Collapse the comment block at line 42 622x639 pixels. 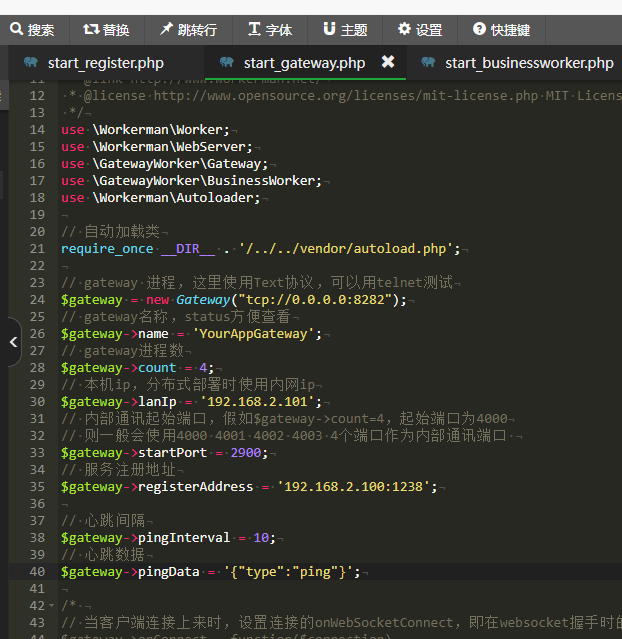[52, 607]
